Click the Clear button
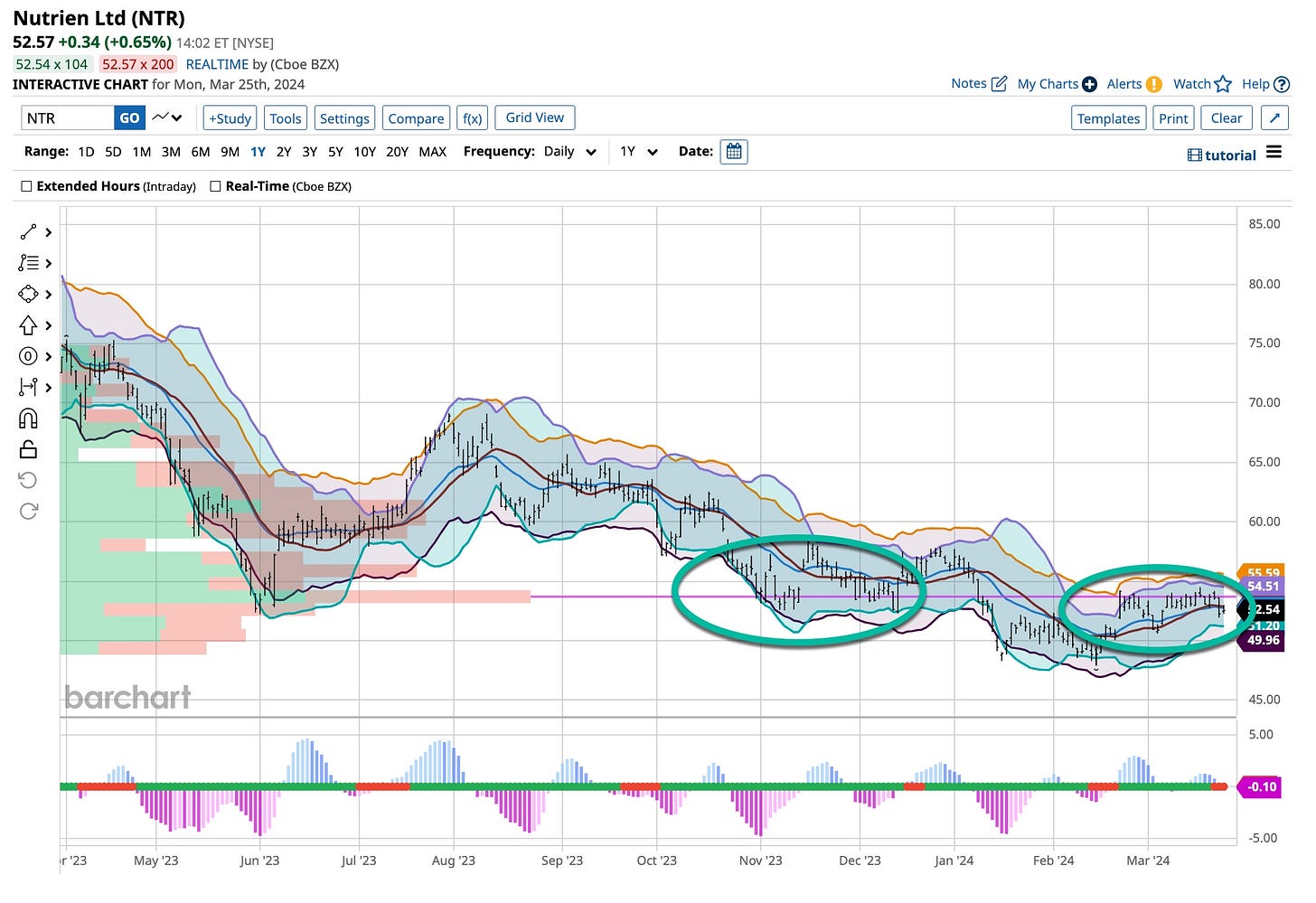This screenshot has height=903, width=1316. tap(1227, 118)
